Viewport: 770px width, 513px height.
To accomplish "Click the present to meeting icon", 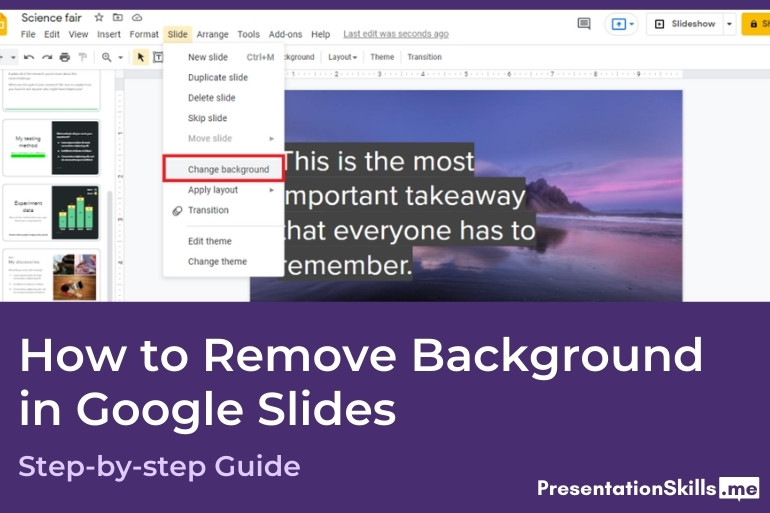I will (618, 24).
